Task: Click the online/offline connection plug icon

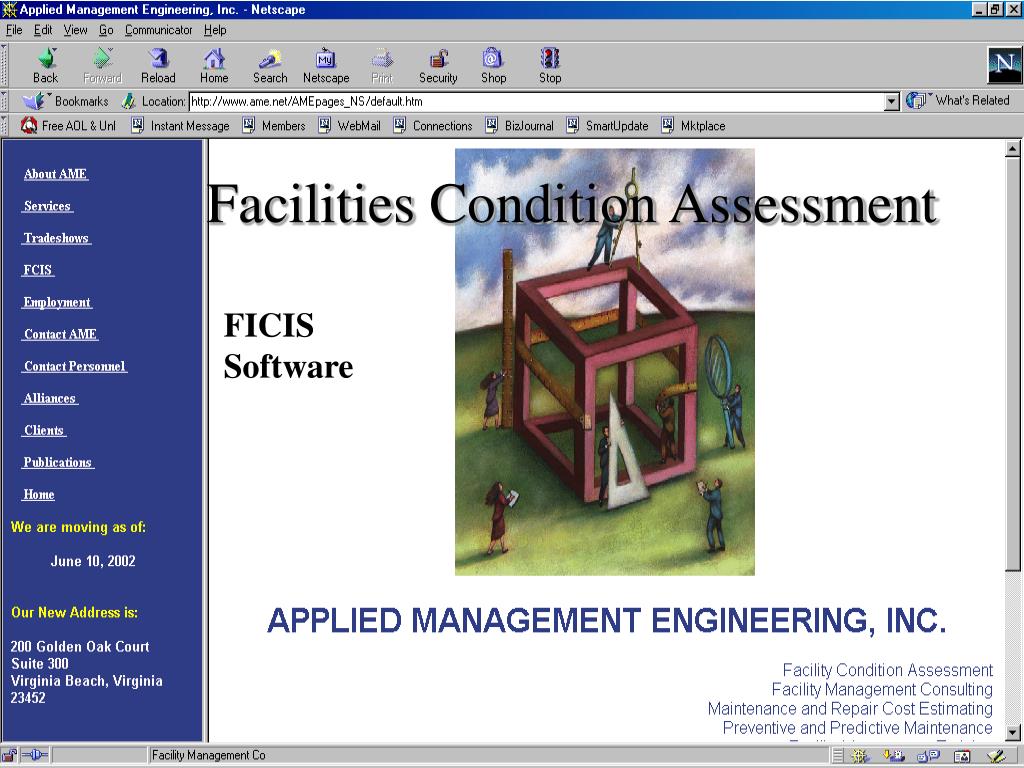Action: [x=35, y=756]
